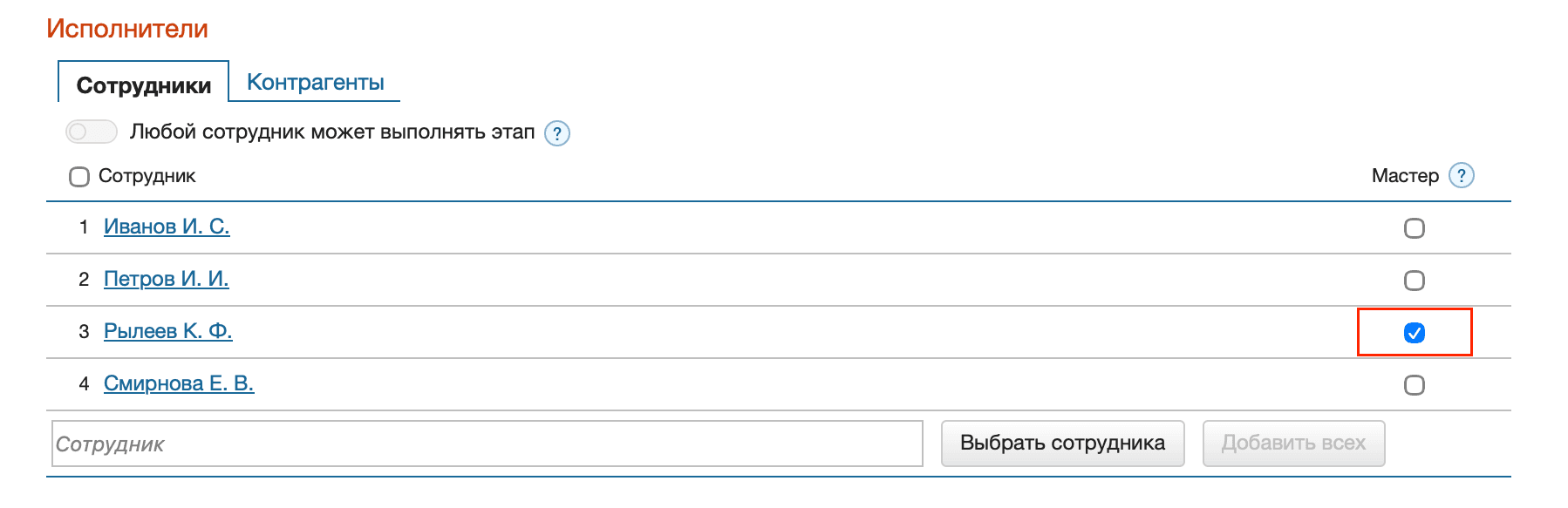Uncheck Мастер for Рылеев К. Ф.

pyautogui.click(x=1414, y=333)
